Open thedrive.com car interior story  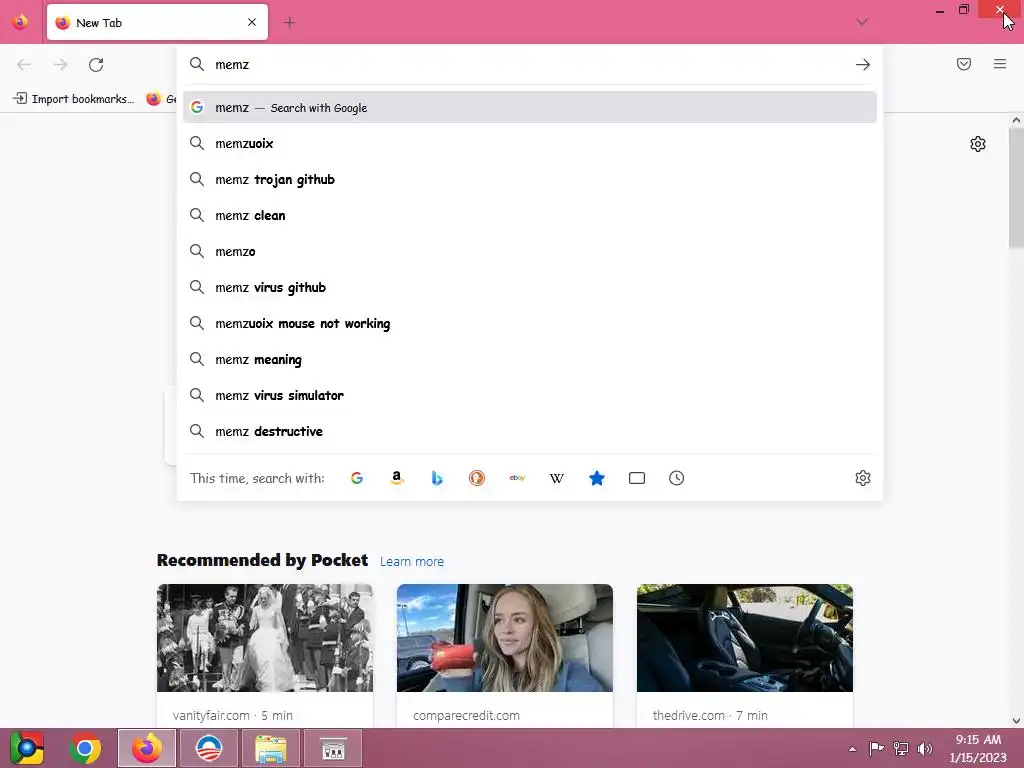click(745, 656)
